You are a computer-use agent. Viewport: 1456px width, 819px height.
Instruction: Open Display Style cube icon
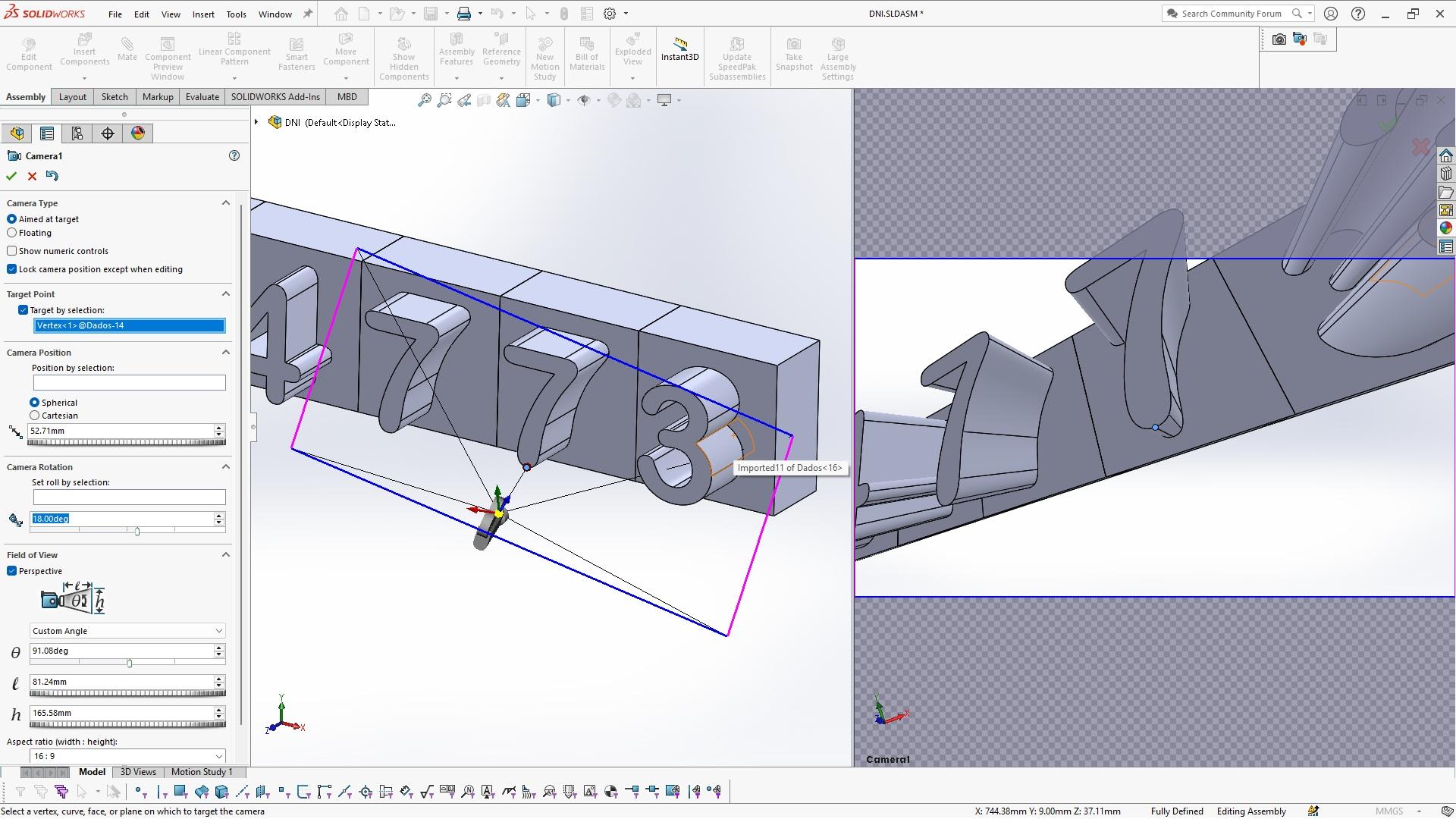[x=554, y=100]
